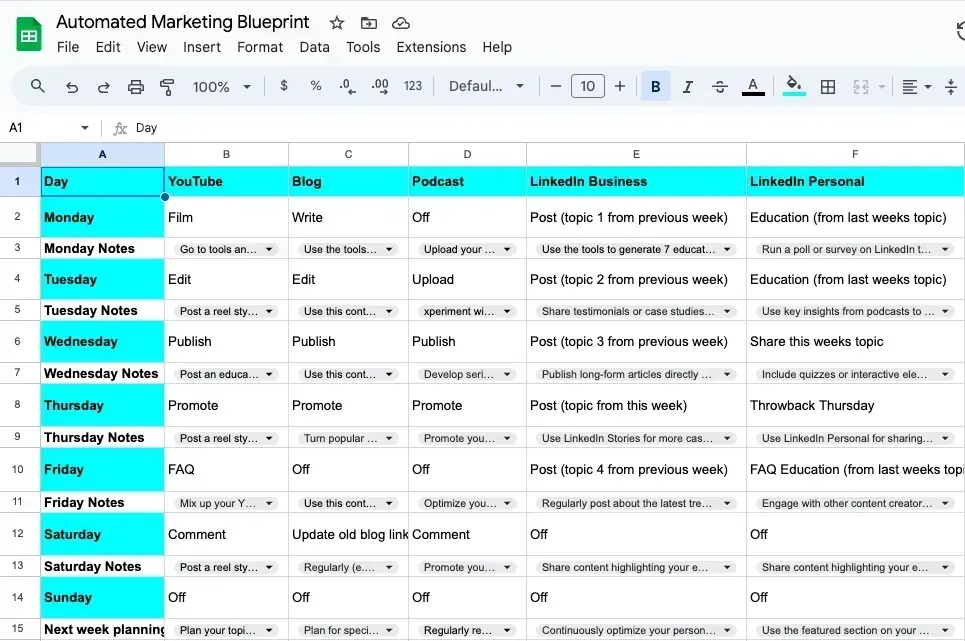
Task: Select column A header
Action: click(x=102, y=154)
